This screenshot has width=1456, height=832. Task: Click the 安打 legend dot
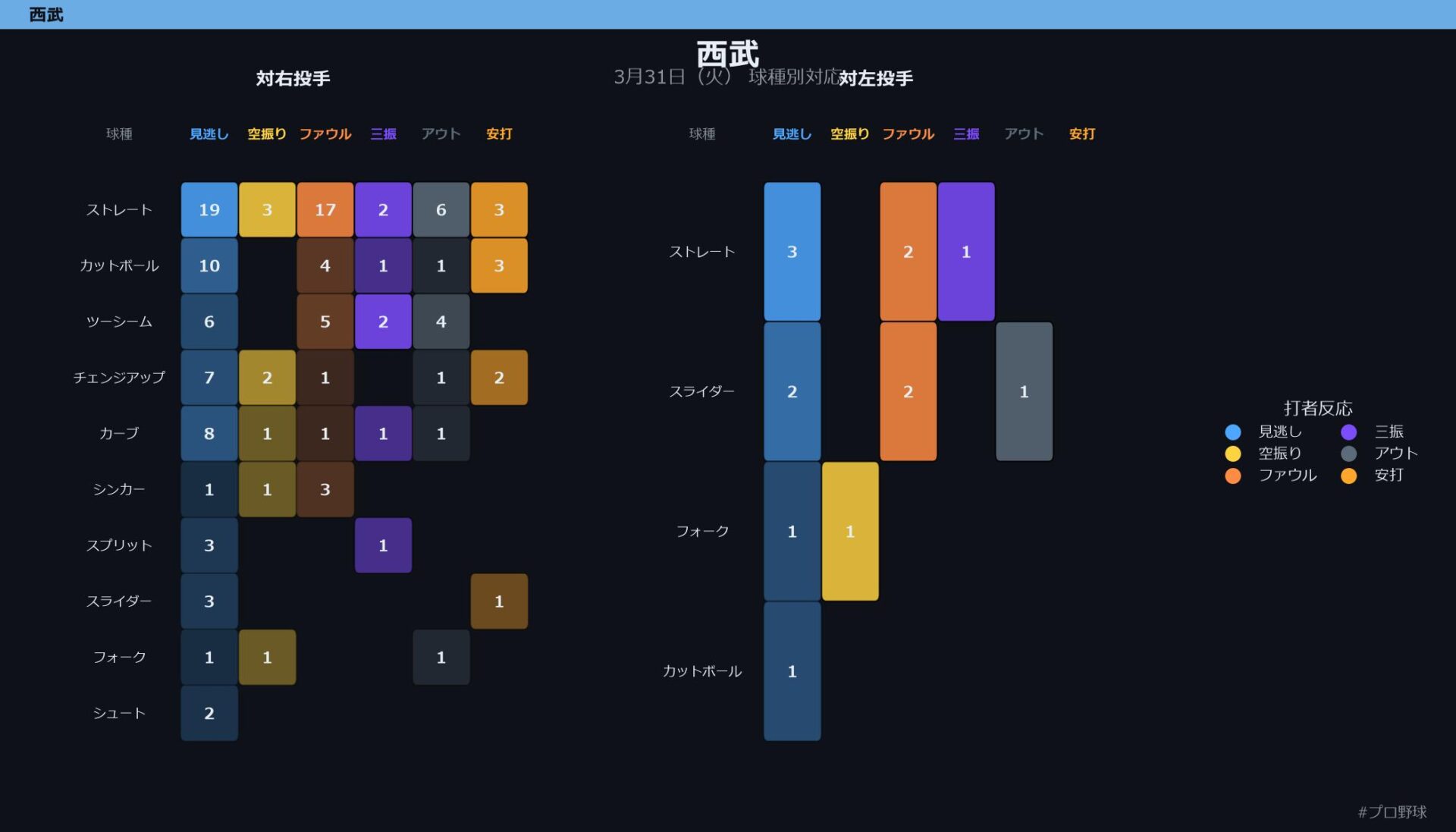coord(1348,476)
